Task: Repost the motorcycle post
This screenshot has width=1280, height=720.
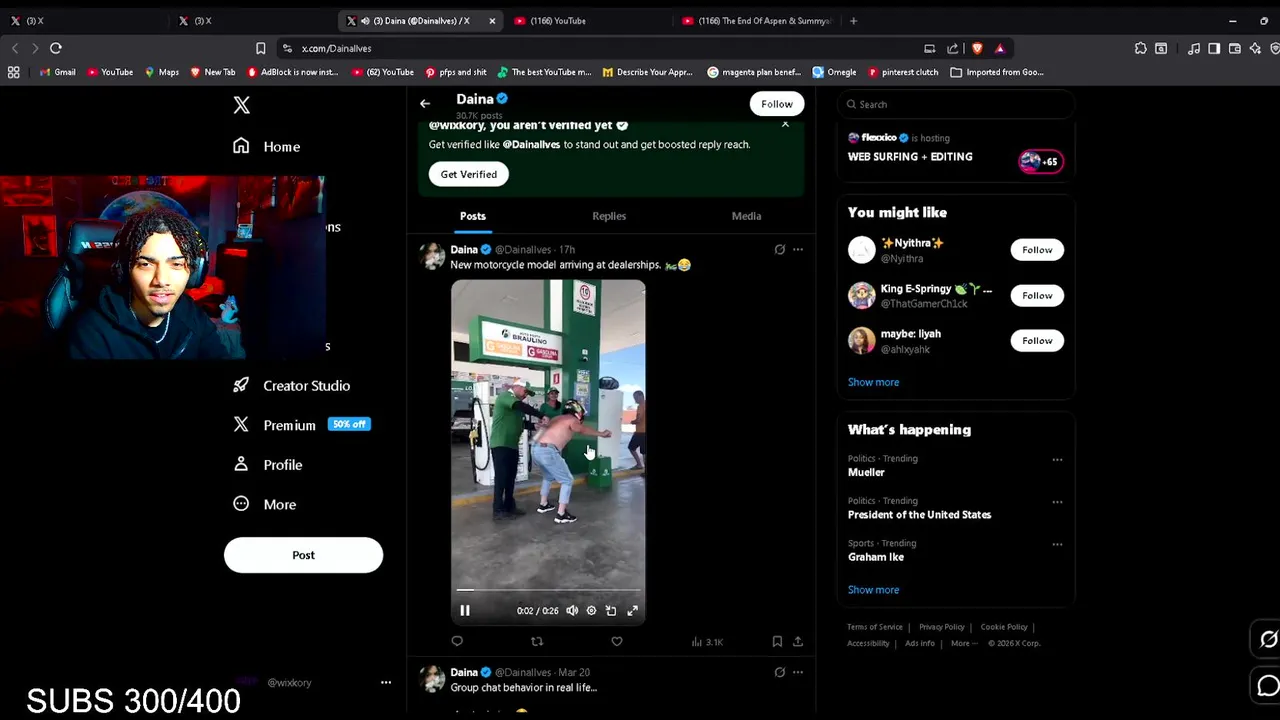Action: [537, 641]
